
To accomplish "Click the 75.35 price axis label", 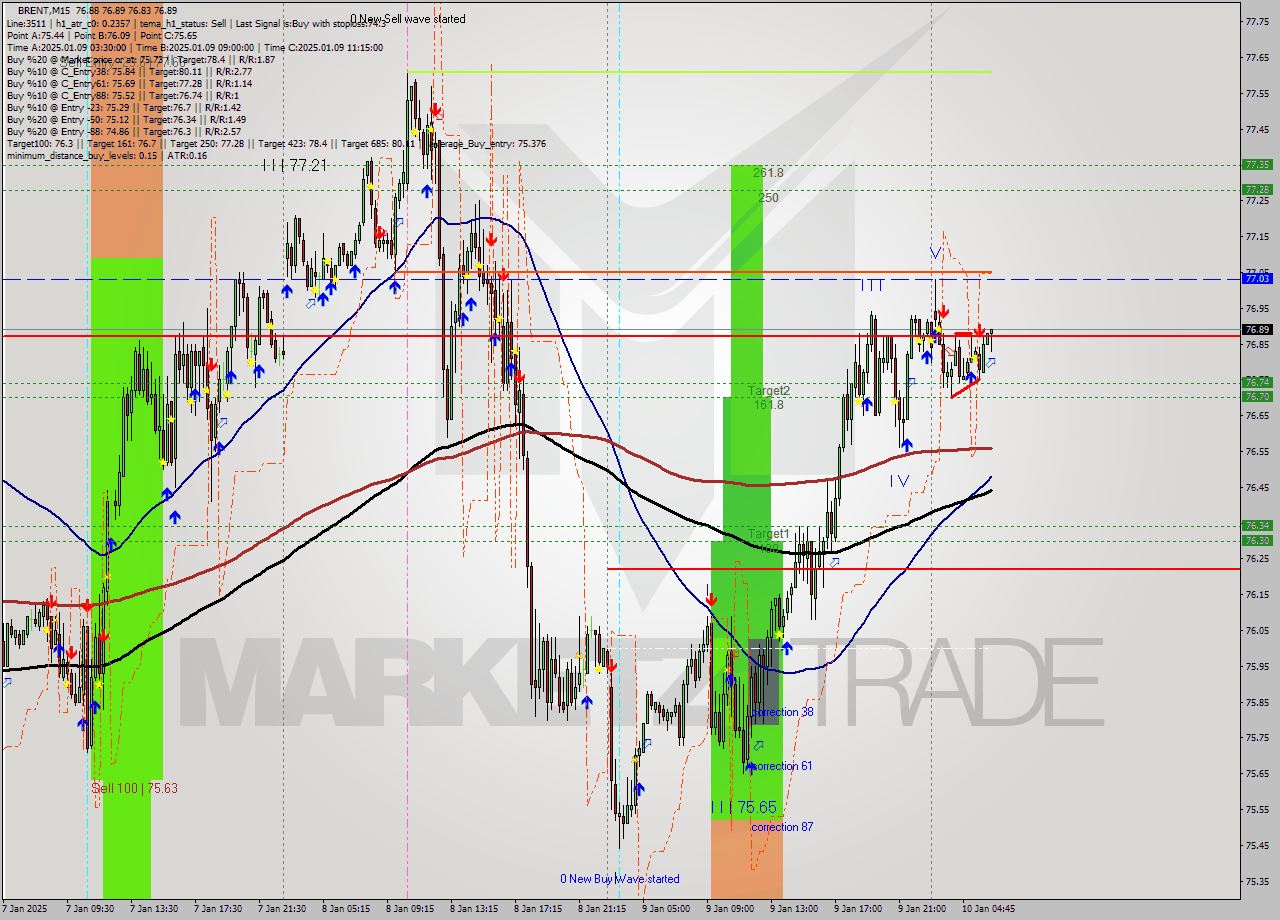I will coord(1257,881).
